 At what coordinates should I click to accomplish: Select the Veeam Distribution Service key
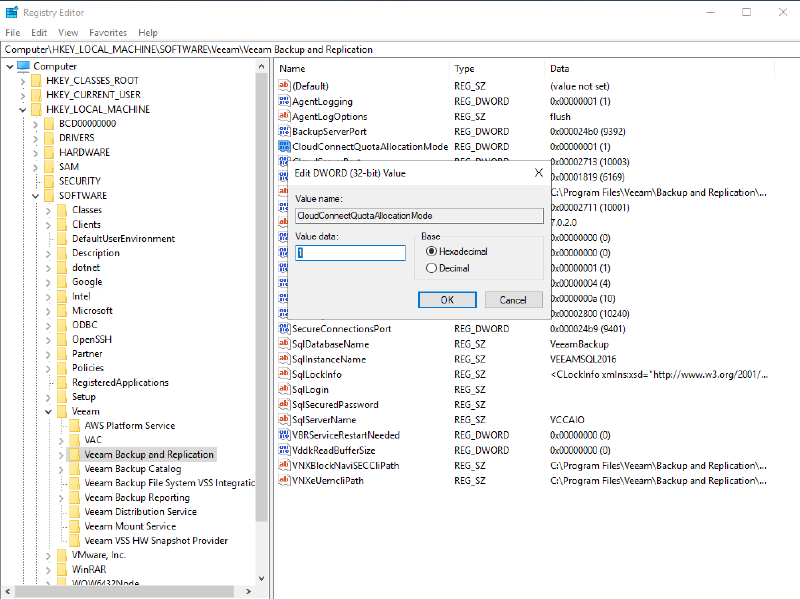[140, 512]
